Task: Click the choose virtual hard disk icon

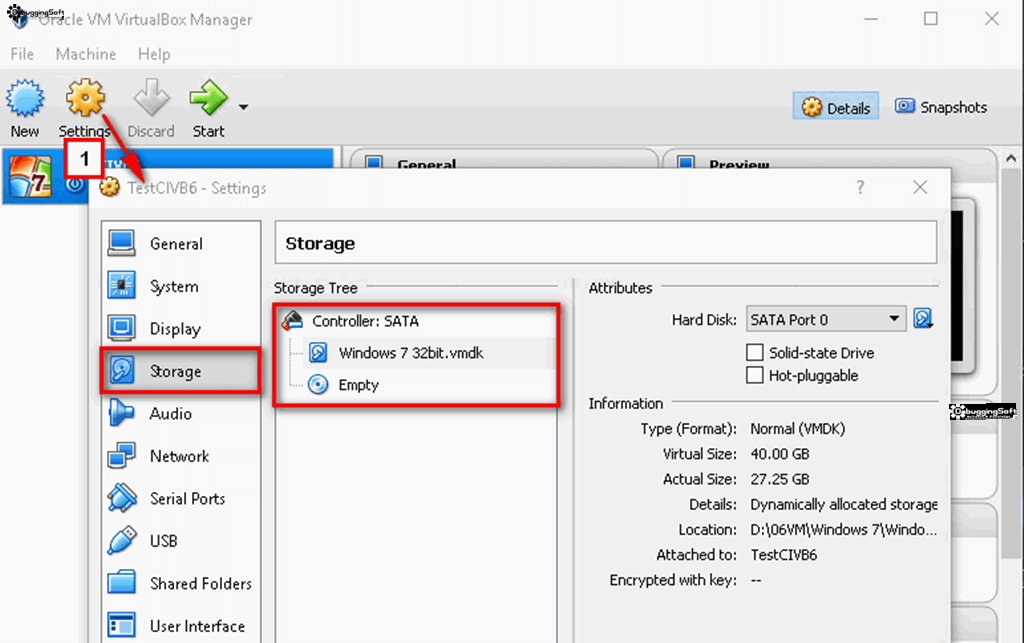Action: pos(923,319)
